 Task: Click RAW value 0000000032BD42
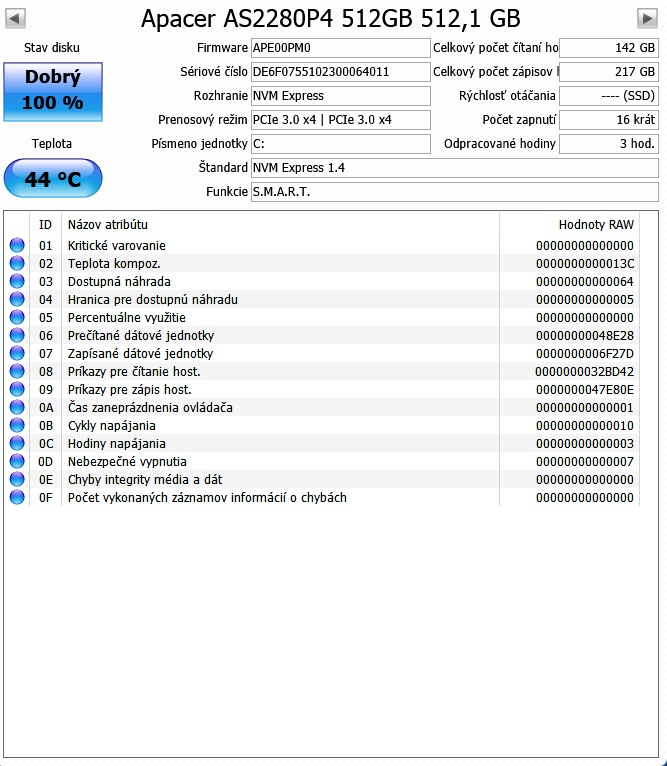click(x=585, y=371)
